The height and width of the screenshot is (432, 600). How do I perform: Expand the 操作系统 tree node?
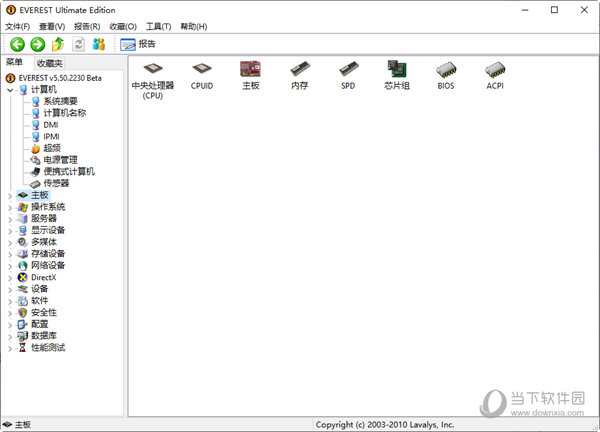10,208
